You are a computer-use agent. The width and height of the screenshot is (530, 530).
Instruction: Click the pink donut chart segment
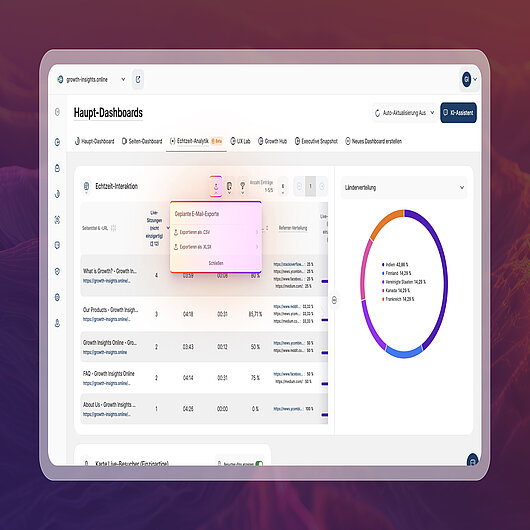coord(365,269)
